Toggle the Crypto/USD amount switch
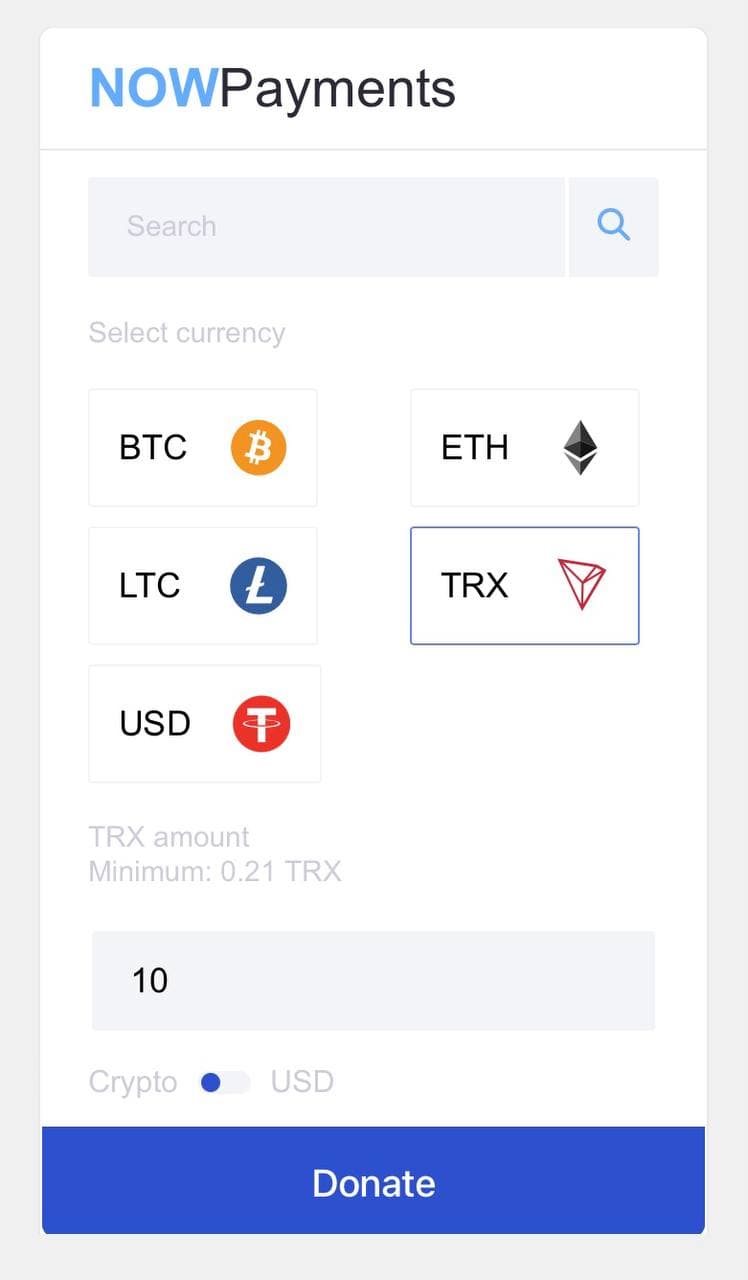This screenshot has height=1280, width=748. point(224,1082)
